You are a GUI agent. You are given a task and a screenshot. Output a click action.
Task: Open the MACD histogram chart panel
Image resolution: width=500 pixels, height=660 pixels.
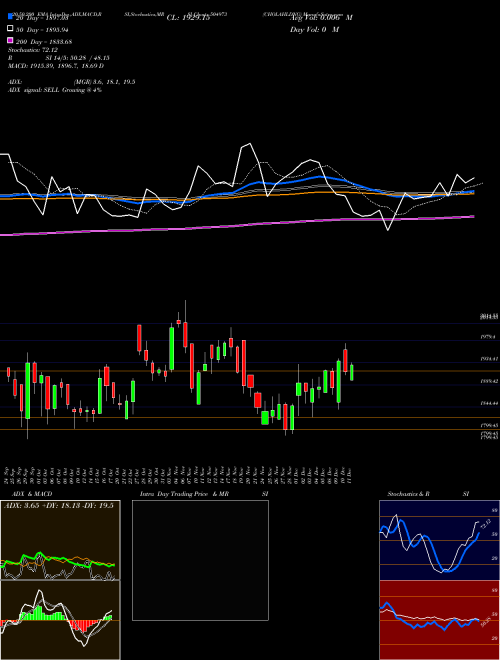click(x=60, y=620)
